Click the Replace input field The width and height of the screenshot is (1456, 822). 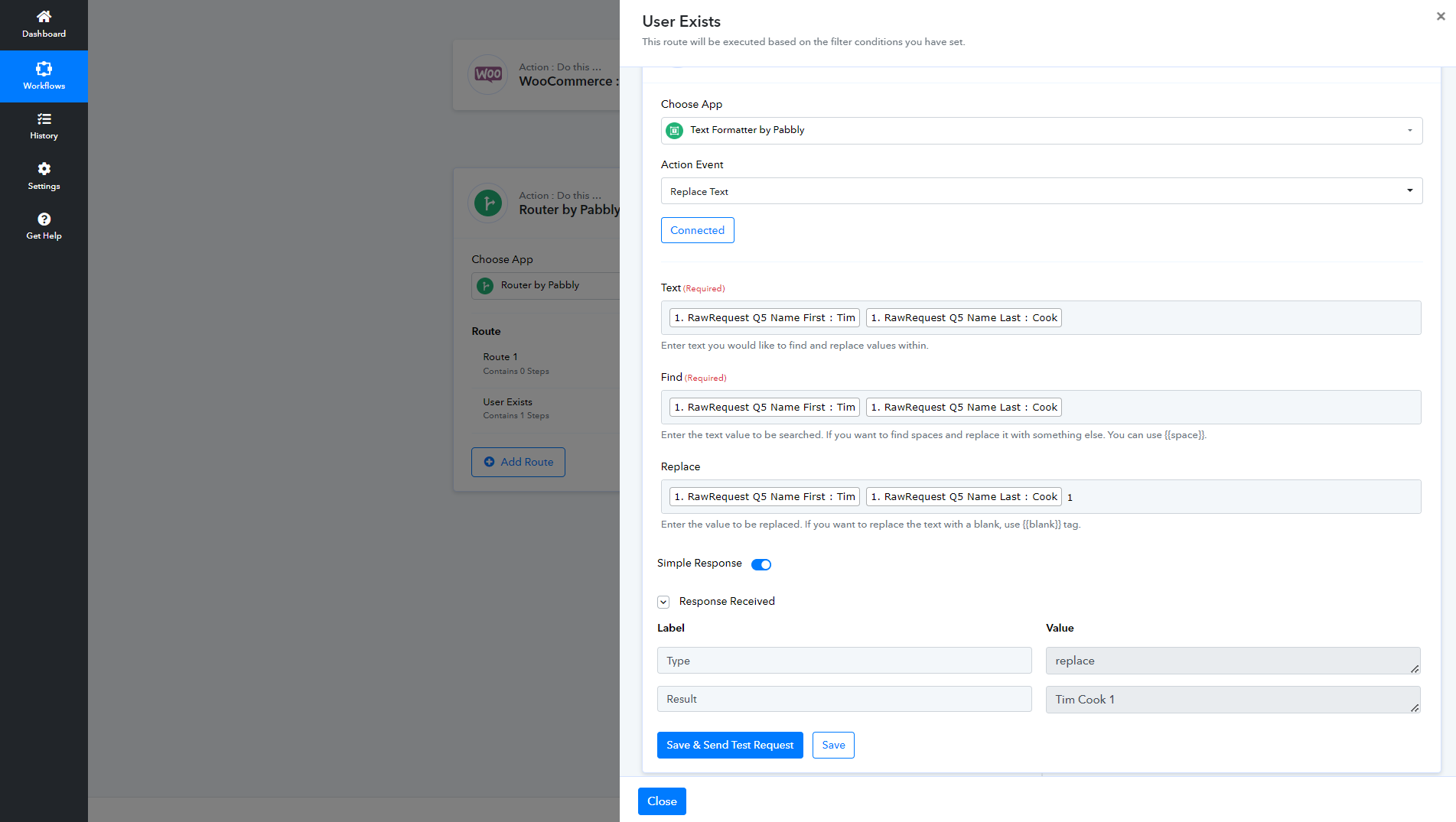tap(1041, 497)
